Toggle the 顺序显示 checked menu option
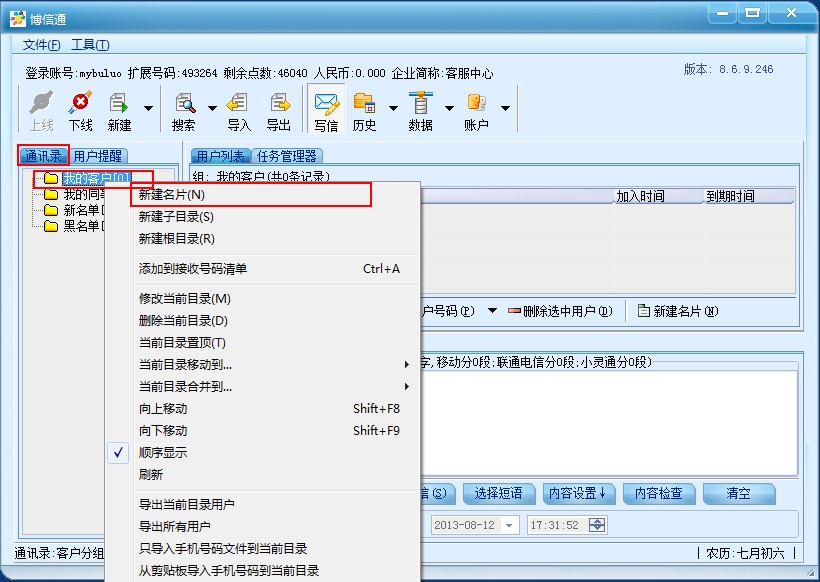This screenshot has width=820, height=582. point(162,453)
